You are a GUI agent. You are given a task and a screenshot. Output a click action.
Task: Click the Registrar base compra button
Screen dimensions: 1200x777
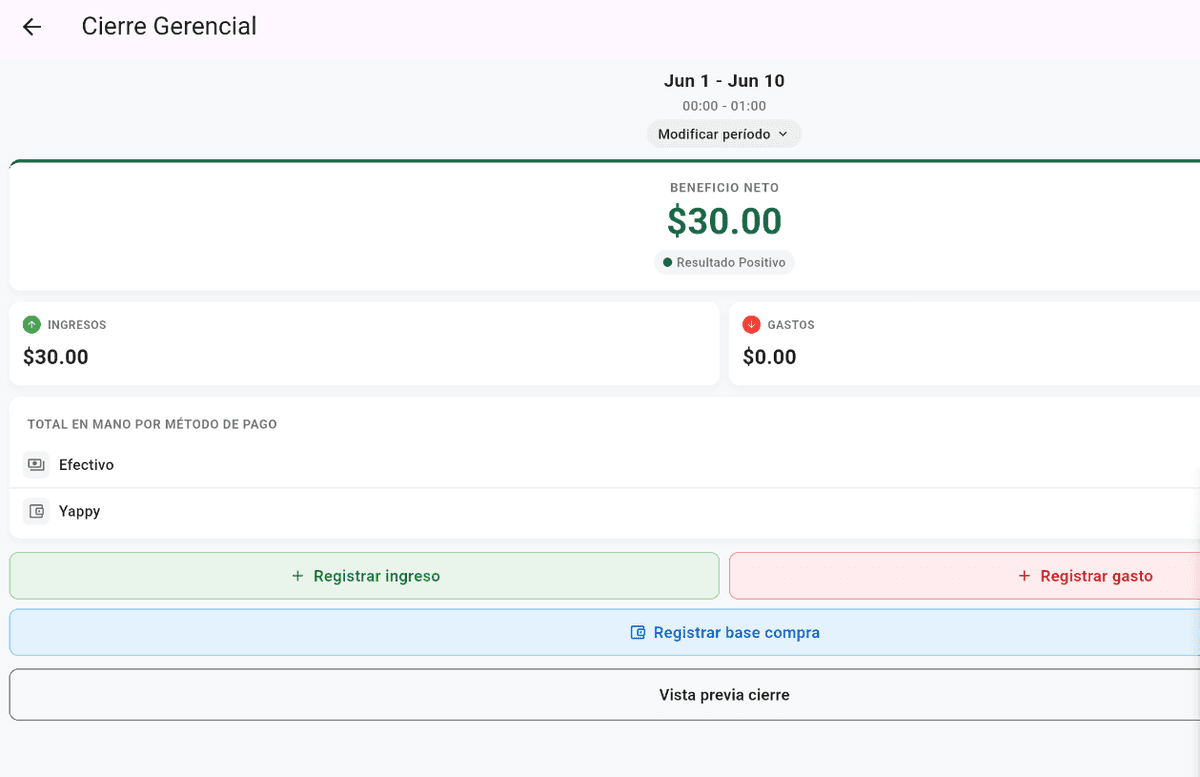click(x=605, y=632)
